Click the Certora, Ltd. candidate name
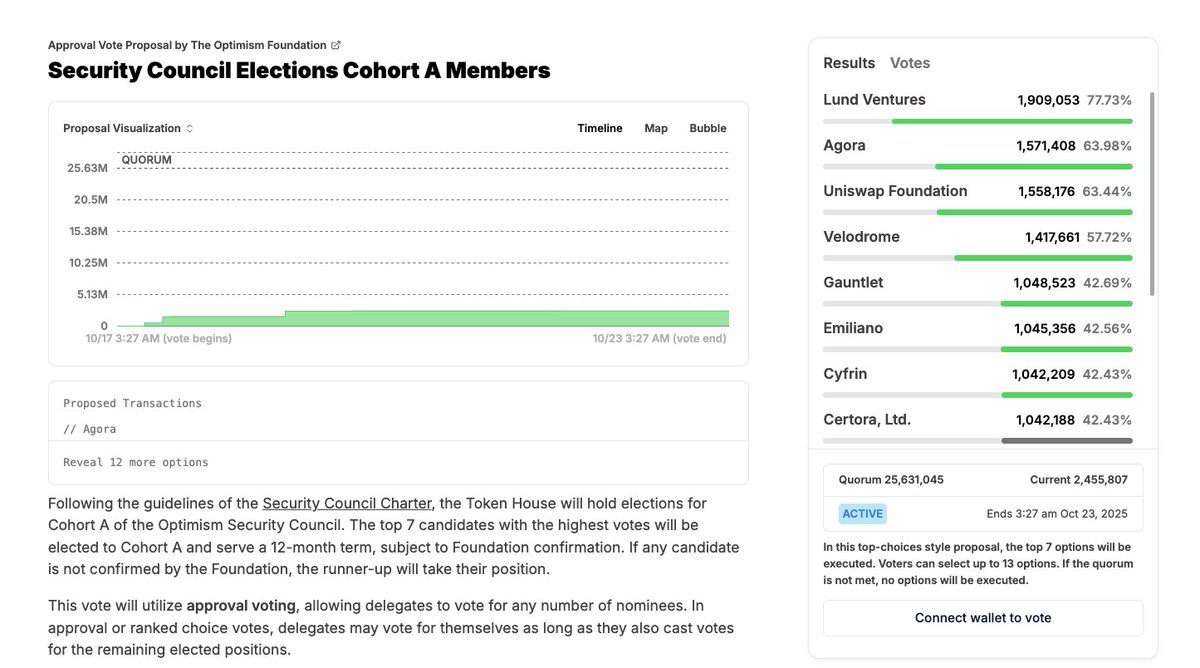 867,419
